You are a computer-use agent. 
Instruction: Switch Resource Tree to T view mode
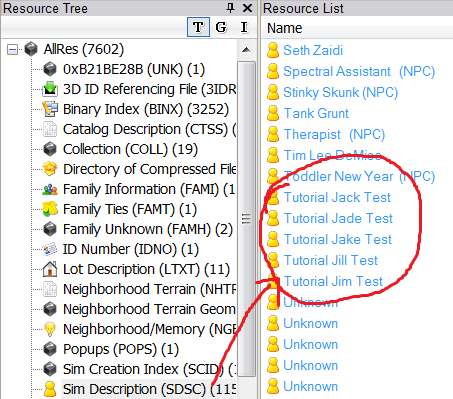click(x=198, y=27)
